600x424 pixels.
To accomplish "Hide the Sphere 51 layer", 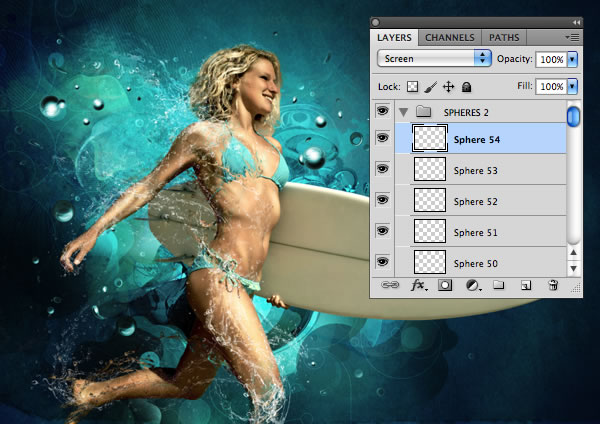I will point(382,231).
